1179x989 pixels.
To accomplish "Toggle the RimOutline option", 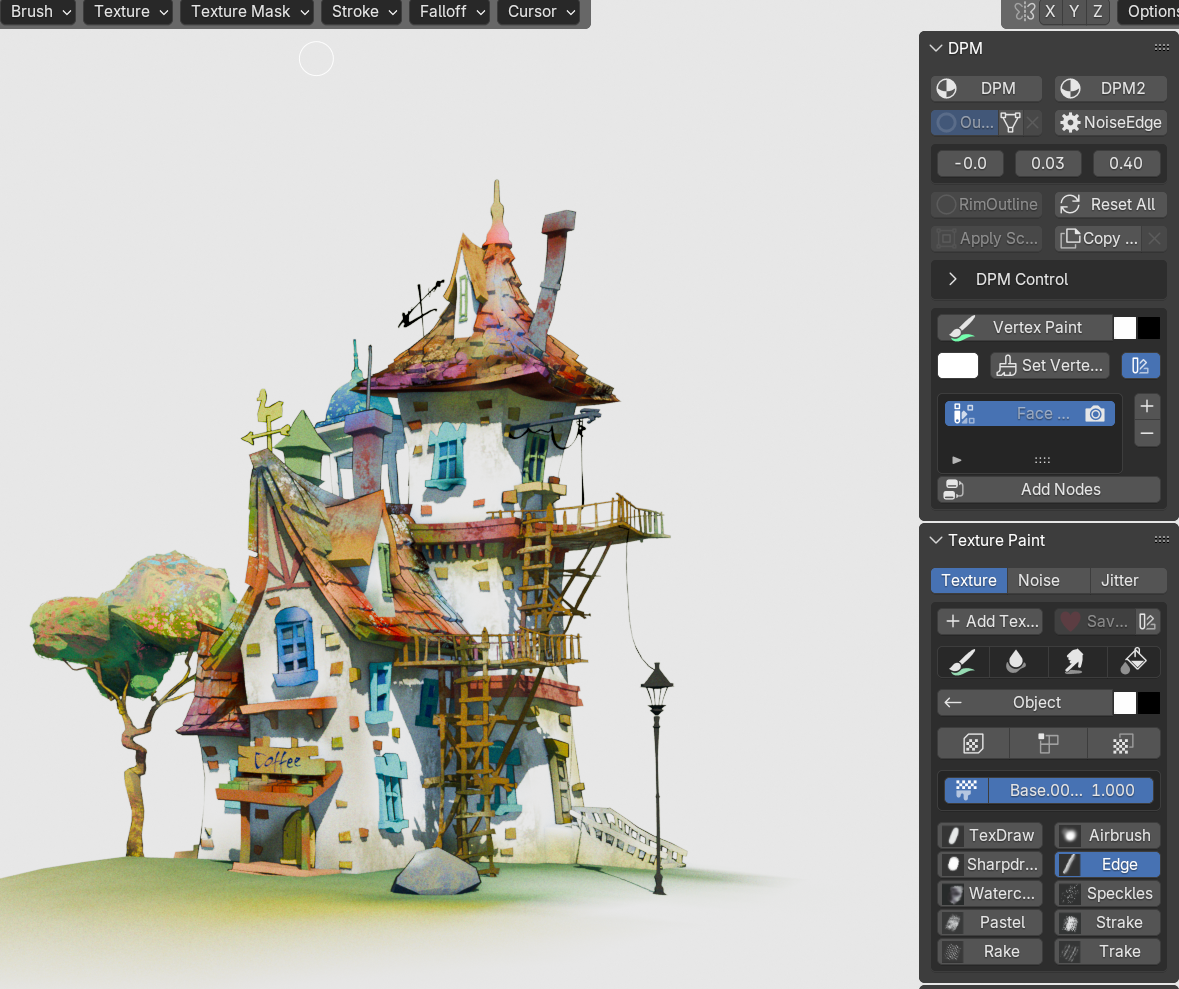I will tap(987, 205).
